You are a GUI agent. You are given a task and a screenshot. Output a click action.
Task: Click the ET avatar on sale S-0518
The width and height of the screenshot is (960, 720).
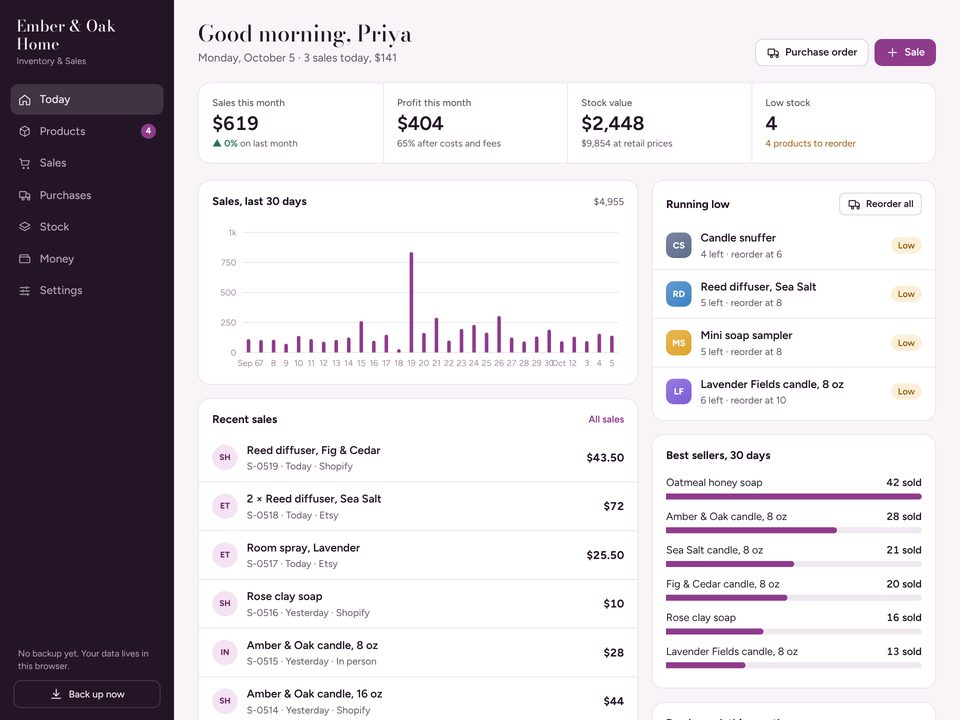click(225, 506)
